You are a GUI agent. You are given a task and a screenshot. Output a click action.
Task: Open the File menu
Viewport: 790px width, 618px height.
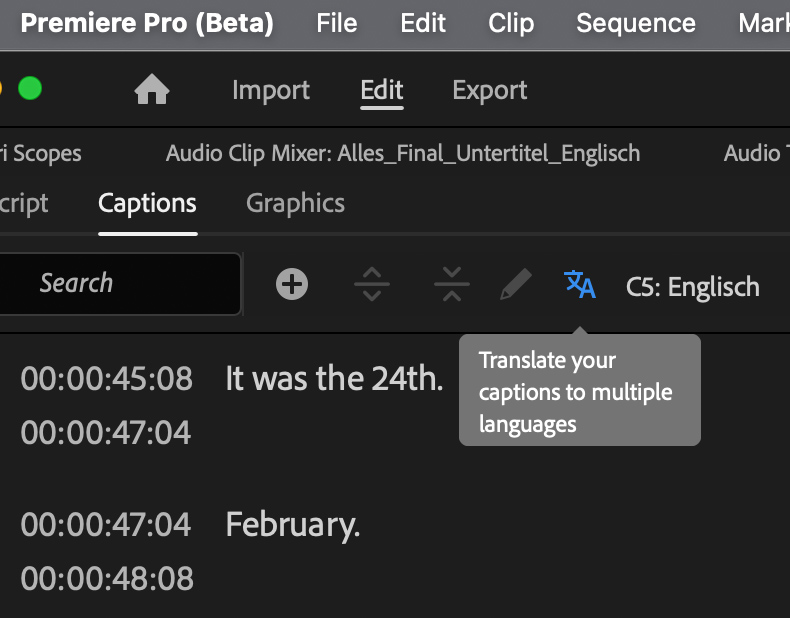coord(337,23)
